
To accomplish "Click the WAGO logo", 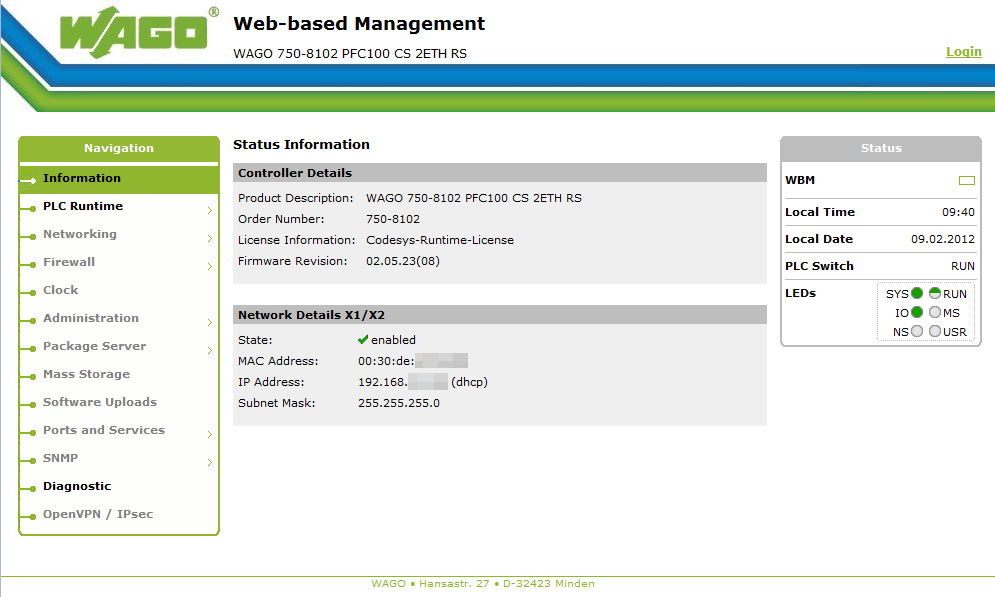I will [133, 32].
